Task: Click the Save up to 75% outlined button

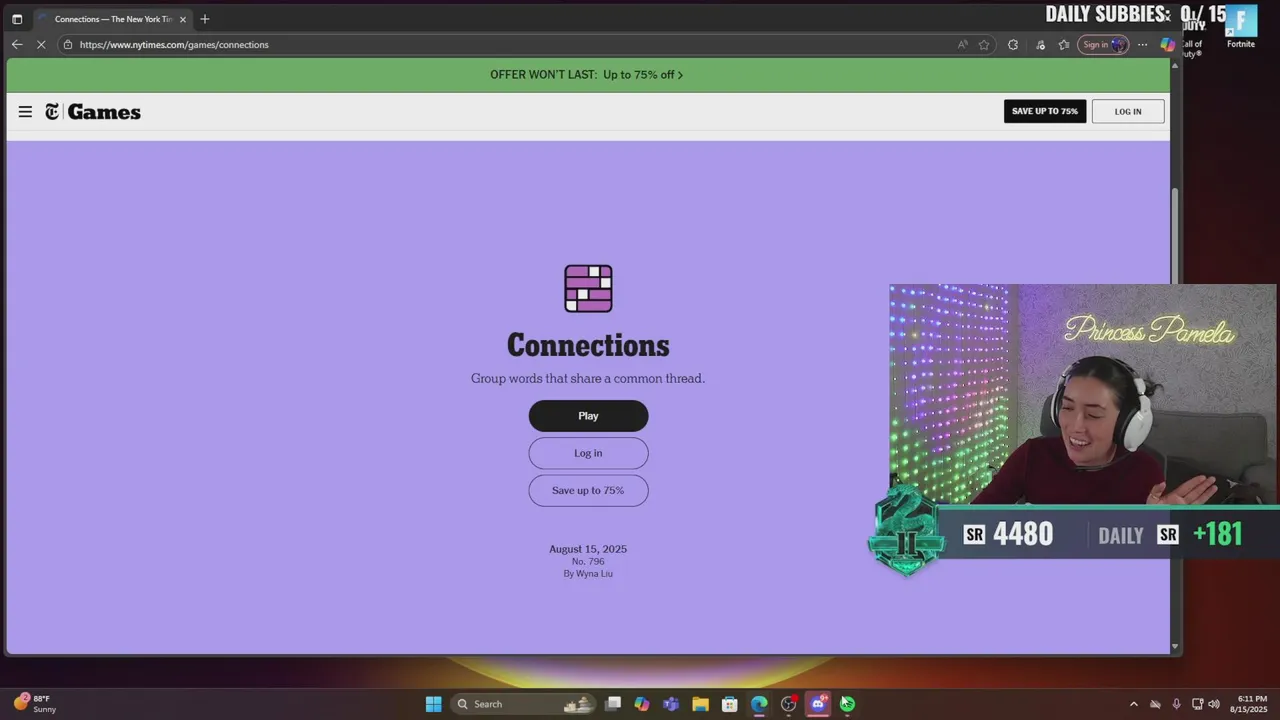Action: pos(588,490)
